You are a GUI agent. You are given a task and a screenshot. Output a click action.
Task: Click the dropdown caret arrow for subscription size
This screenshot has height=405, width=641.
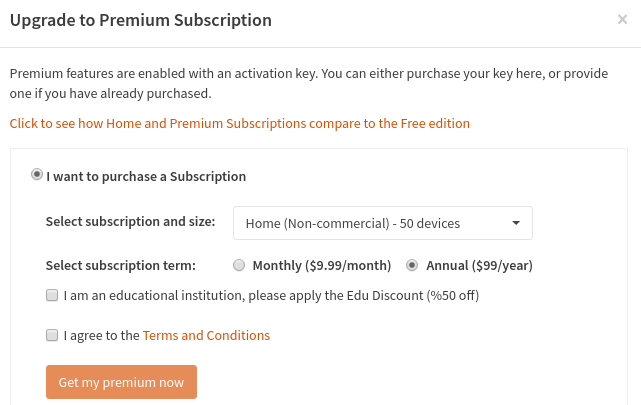click(516, 223)
